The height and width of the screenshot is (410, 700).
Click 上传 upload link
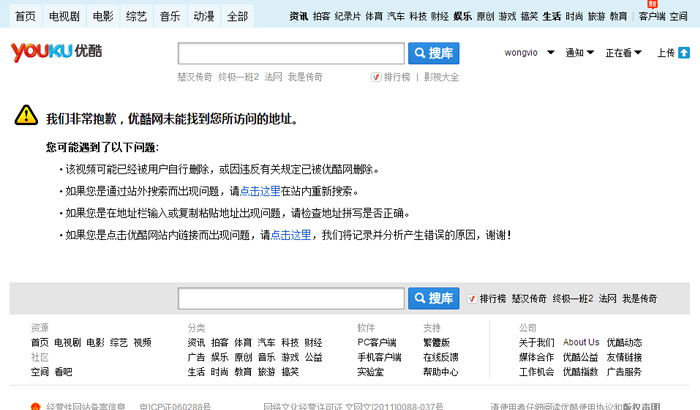(x=666, y=53)
